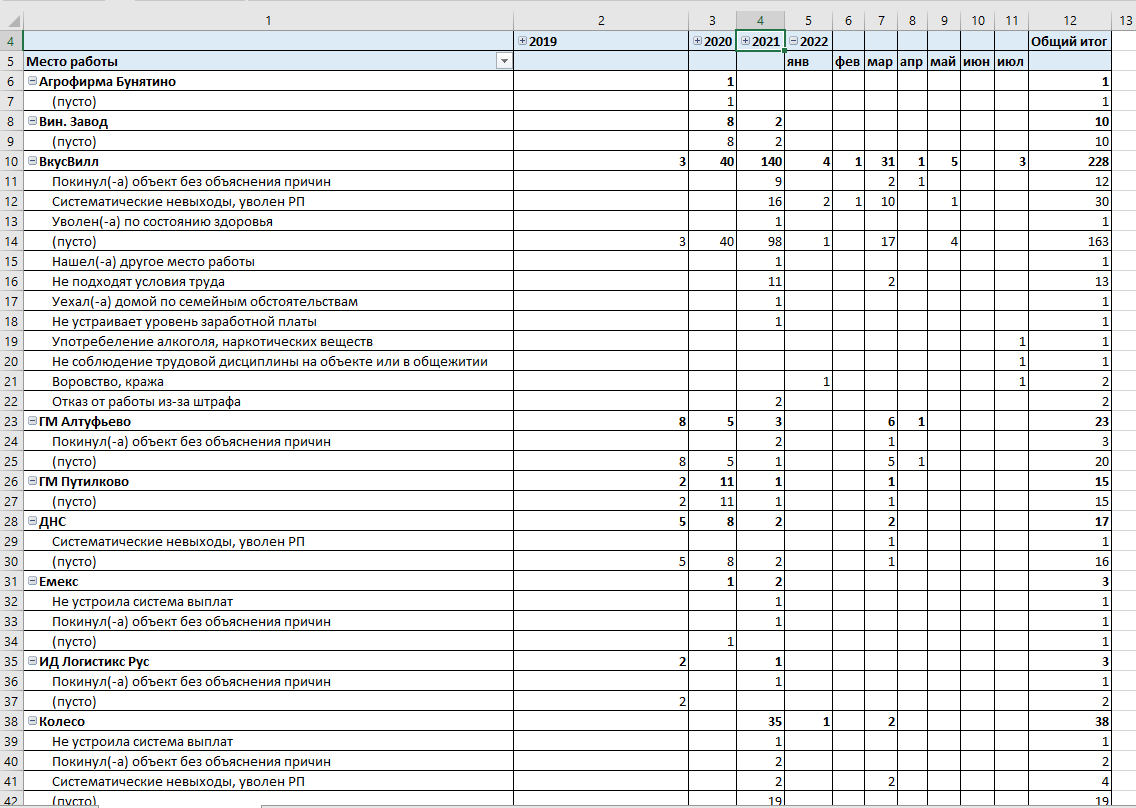Select the ВкусВилл total cell 228

[x=1069, y=162]
